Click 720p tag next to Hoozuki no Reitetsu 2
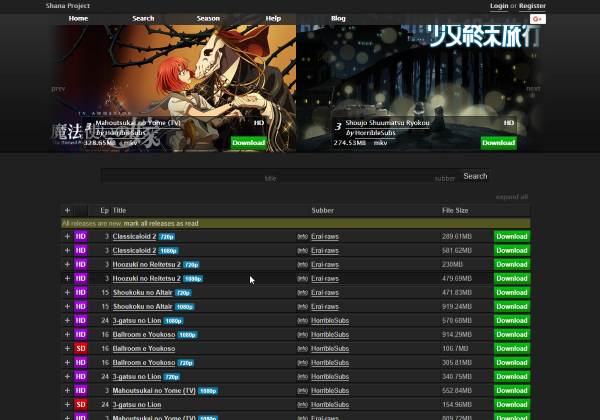The height and width of the screenshot is (420, 600). coord(191,265)
